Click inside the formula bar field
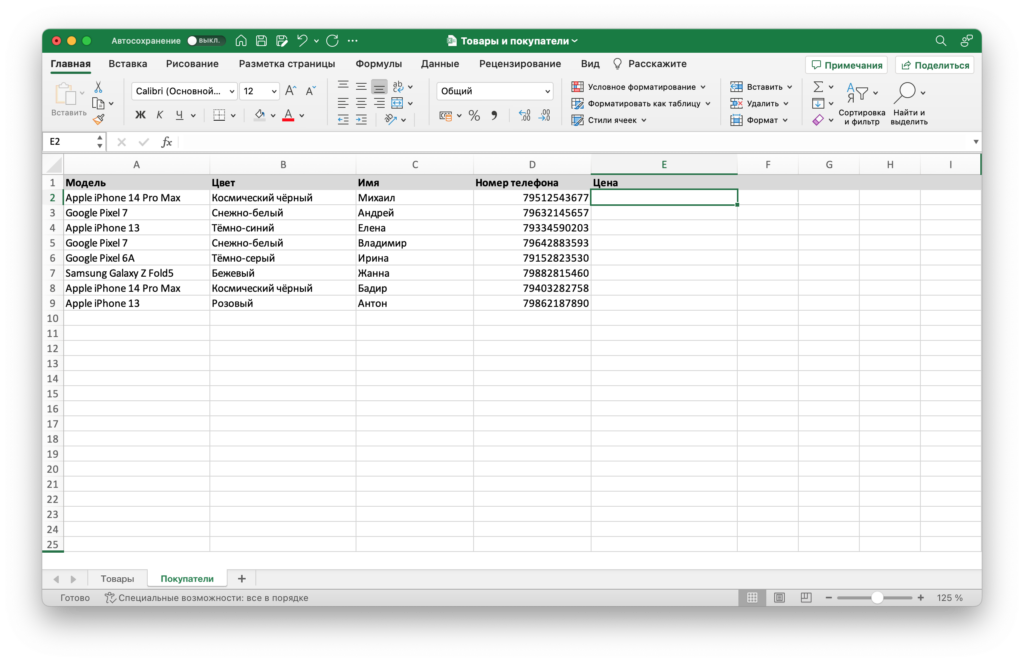Viewport: 1024px width, 662px height. [x=575, y=142]
